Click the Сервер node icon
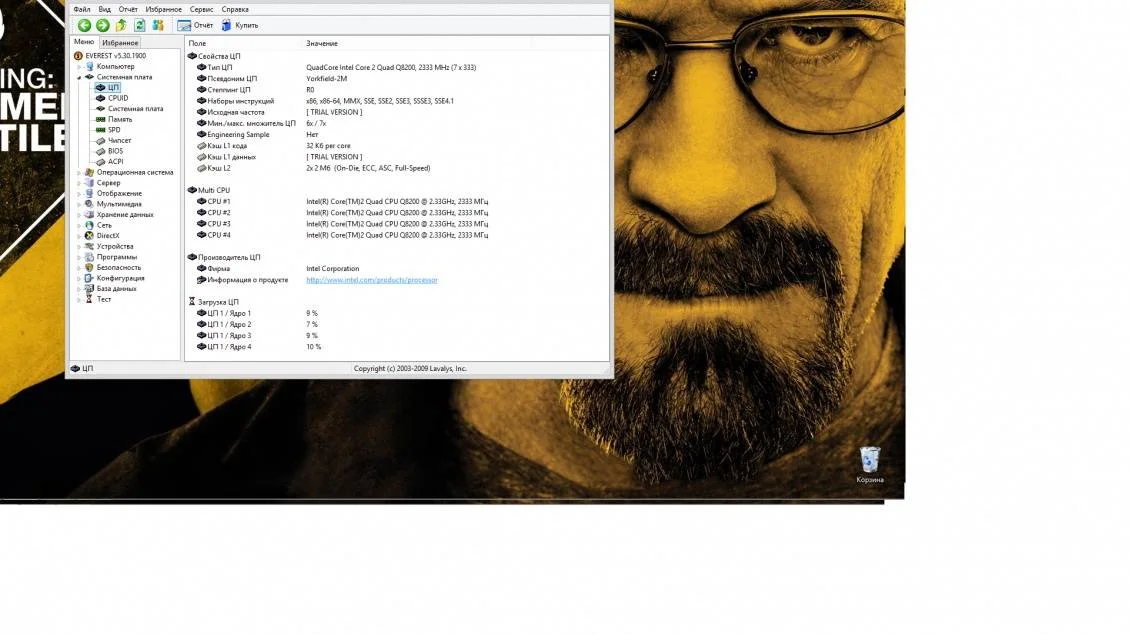This screenshot has width=1129, height=635. click(x=89, y=183)
